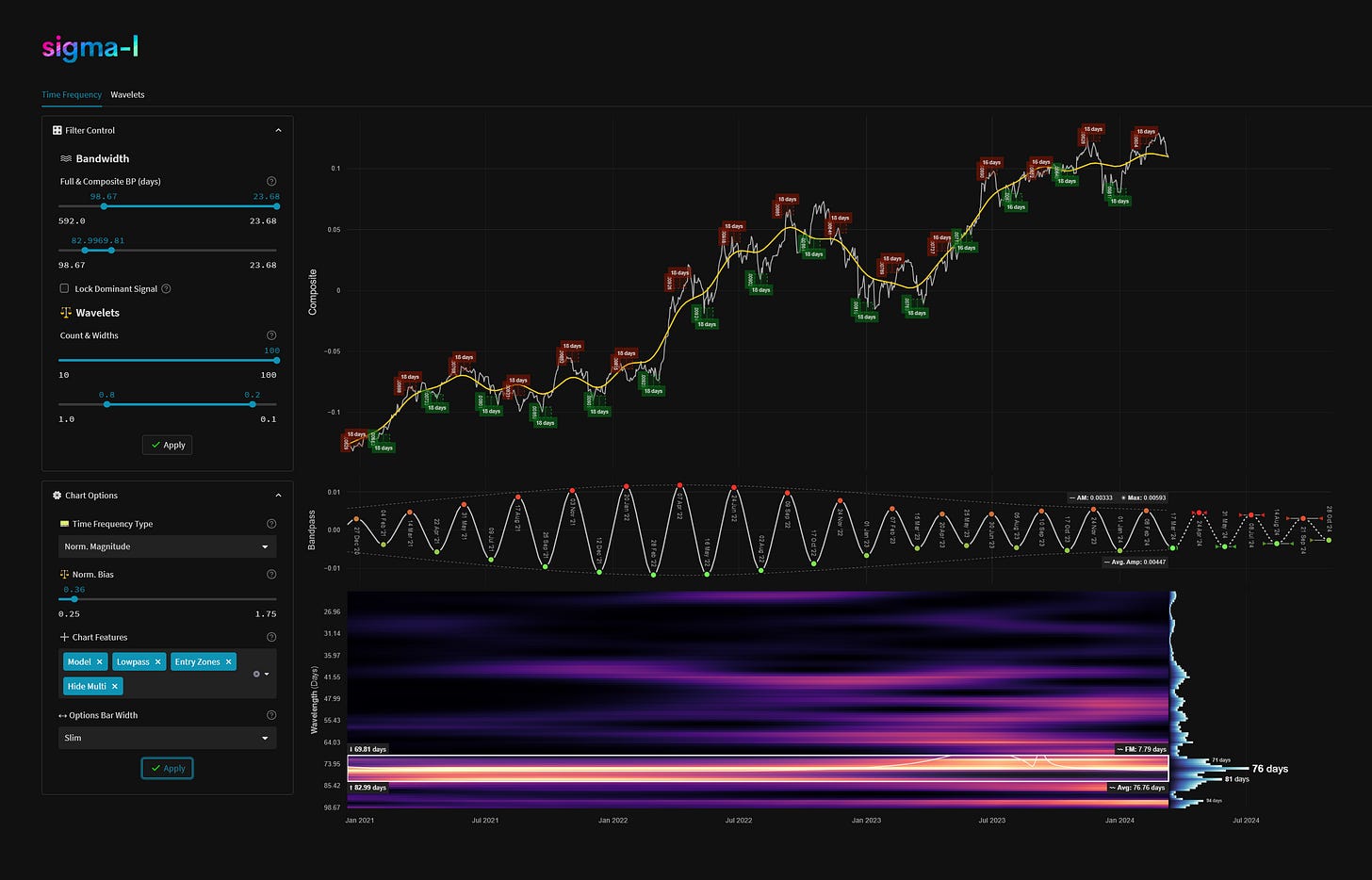Image resolution: width=1372 pixels, height=880 pixels.
Task: Switch to the Time Frequency tab
Action: 72,94
